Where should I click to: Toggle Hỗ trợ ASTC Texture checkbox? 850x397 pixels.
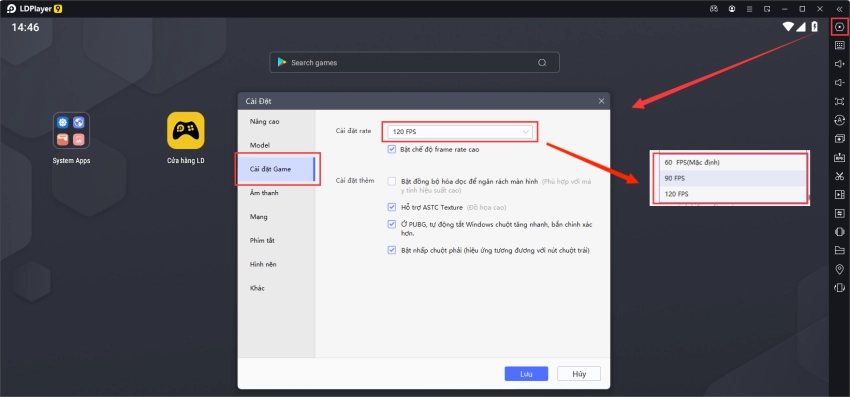(392, 207)
